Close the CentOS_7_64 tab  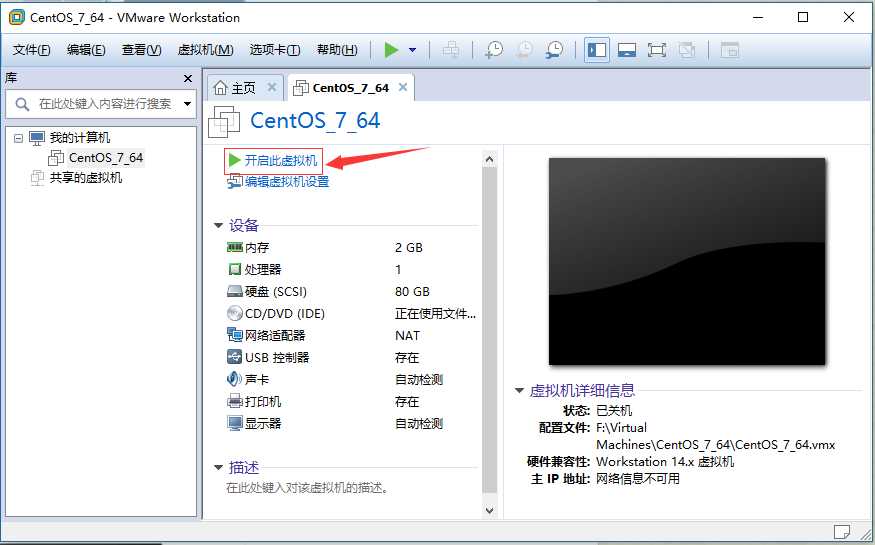[403, 88]
